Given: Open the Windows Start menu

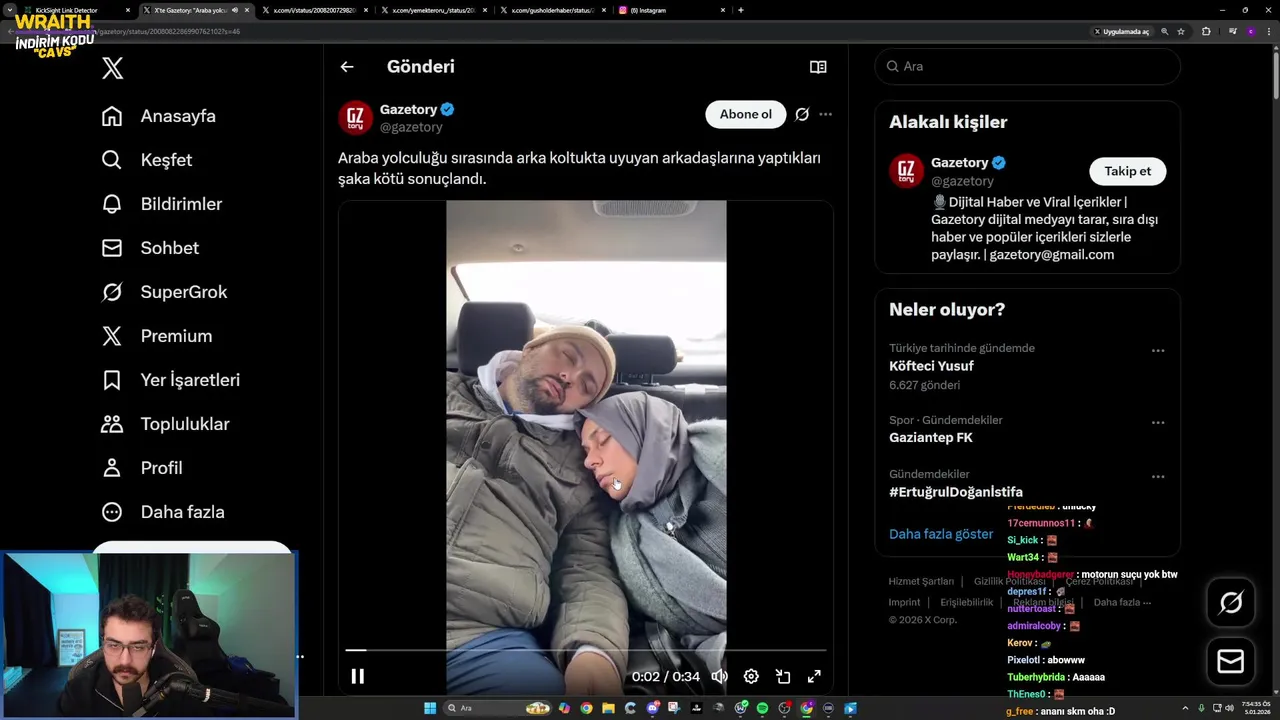Looking at the screenshot, I should (x=430, y=708).
